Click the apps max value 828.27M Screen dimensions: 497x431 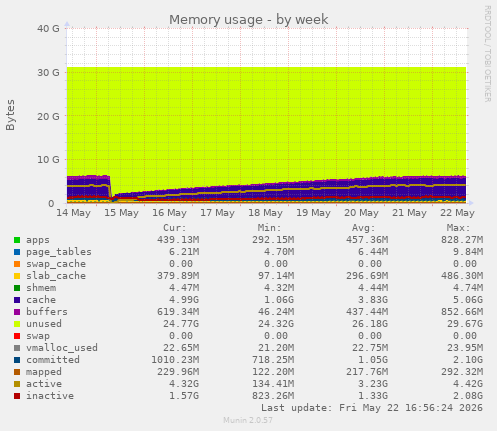pos(462,240)
